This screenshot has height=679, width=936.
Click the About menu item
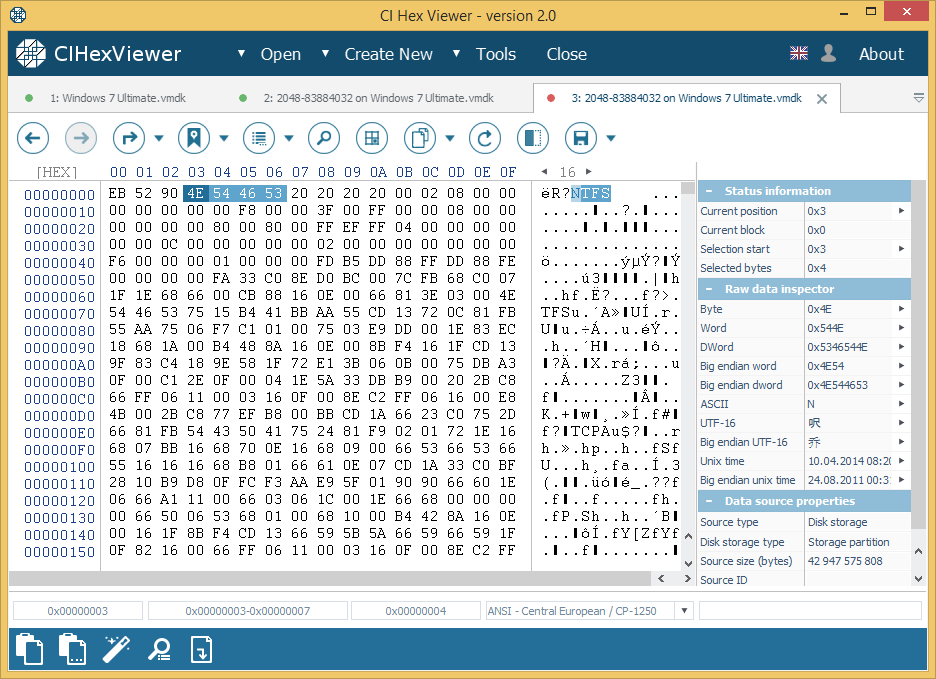(881, 54)
